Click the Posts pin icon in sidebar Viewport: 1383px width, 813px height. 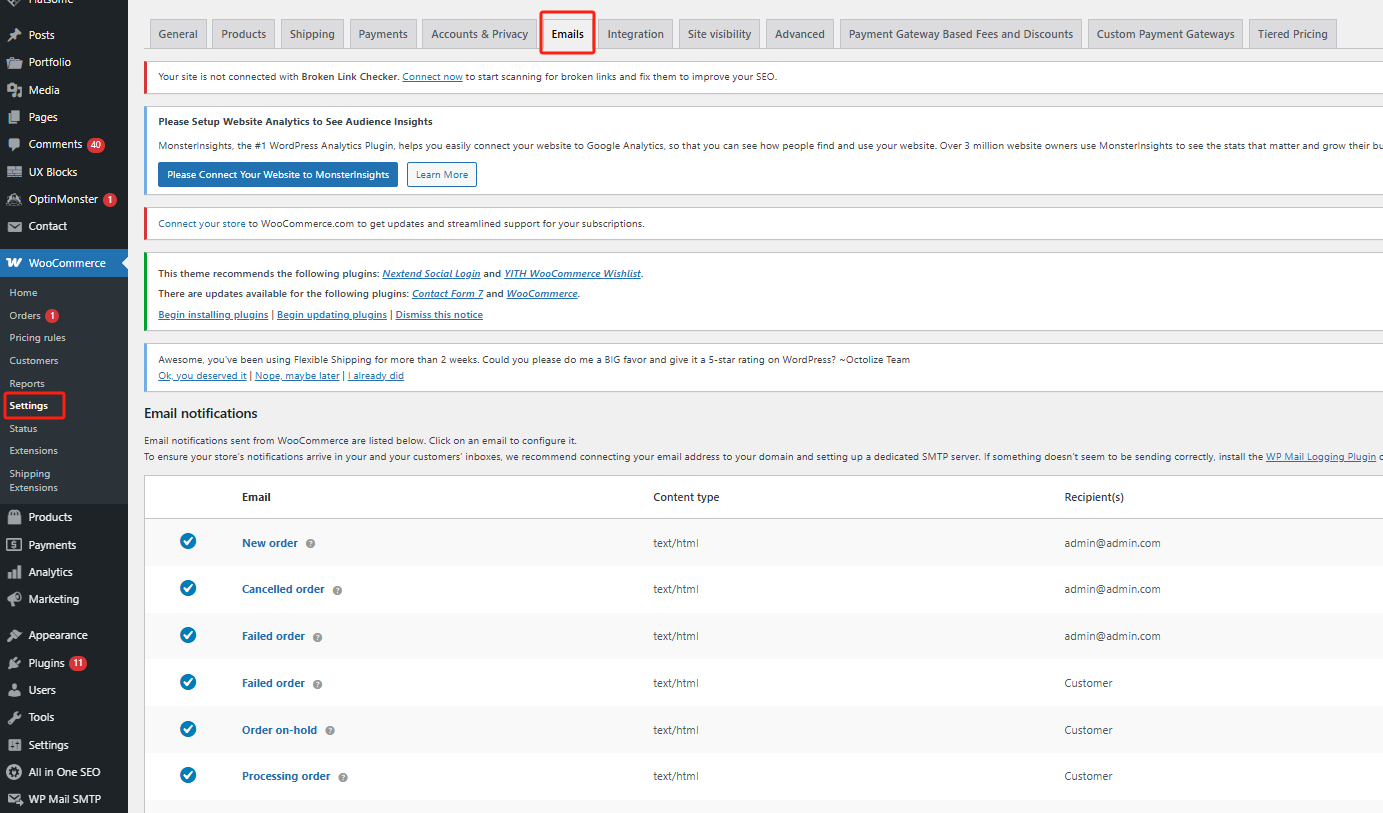point(14,35)
